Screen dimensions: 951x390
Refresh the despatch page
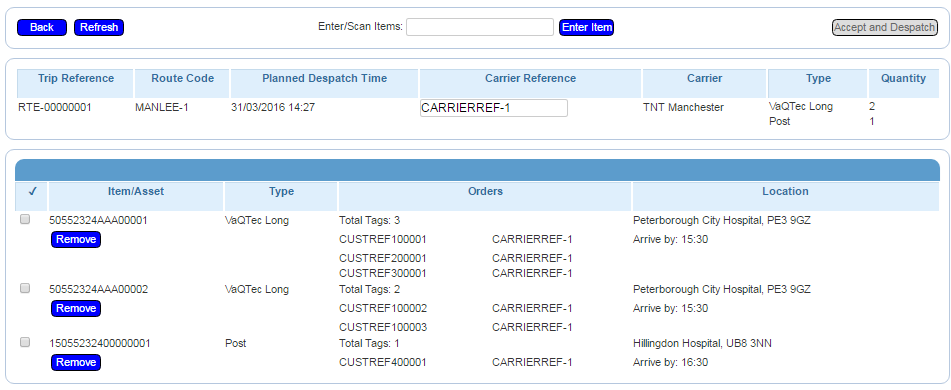point(99,27)
